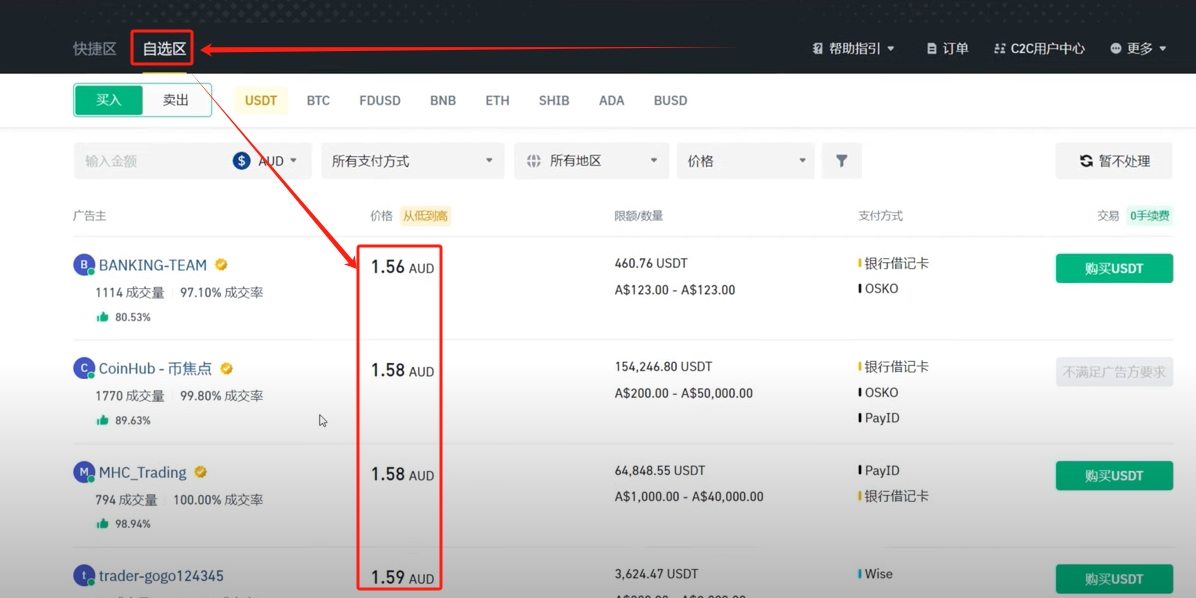Select the BTC coin tab

pyautogui.click(x=318, y=100)
